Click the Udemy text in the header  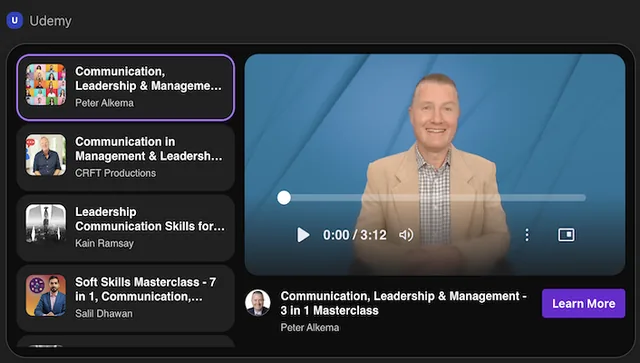[x=51, y=21]
